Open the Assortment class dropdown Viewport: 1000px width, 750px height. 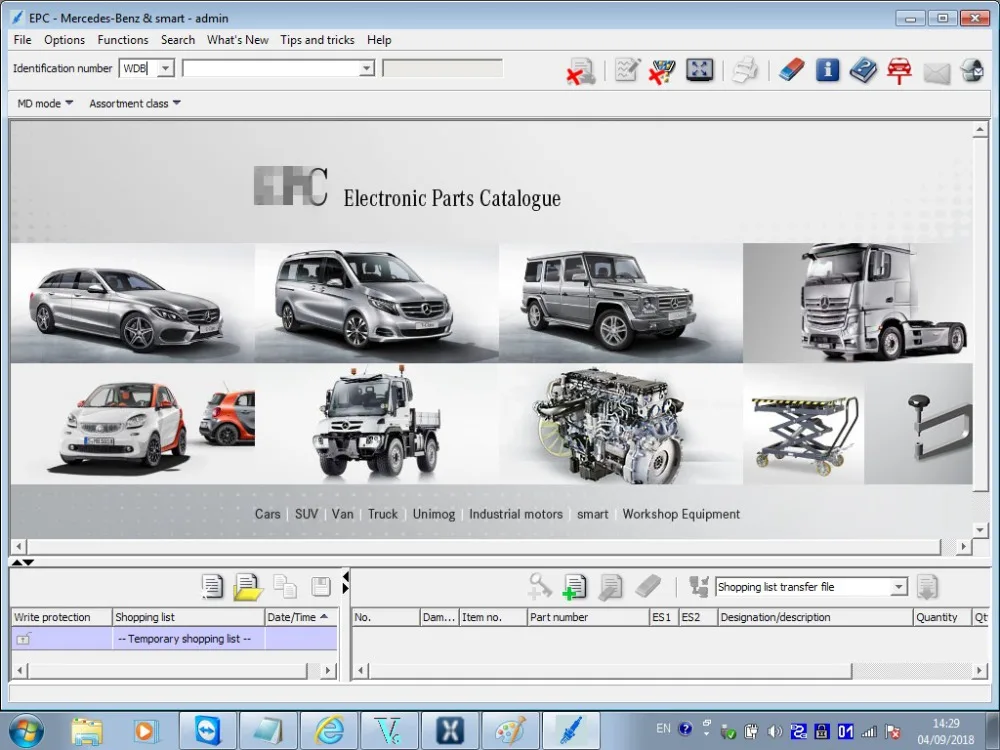tap(135, 103)
